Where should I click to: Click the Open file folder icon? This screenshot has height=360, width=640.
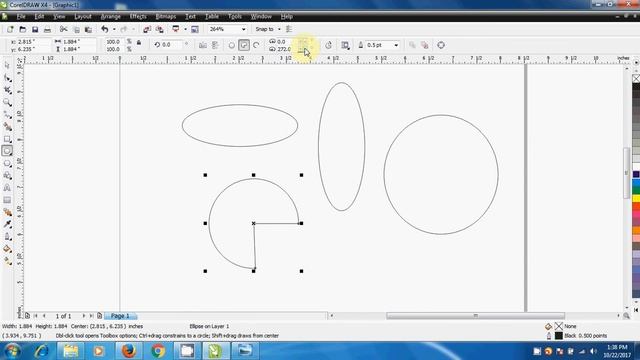point(22,29)
